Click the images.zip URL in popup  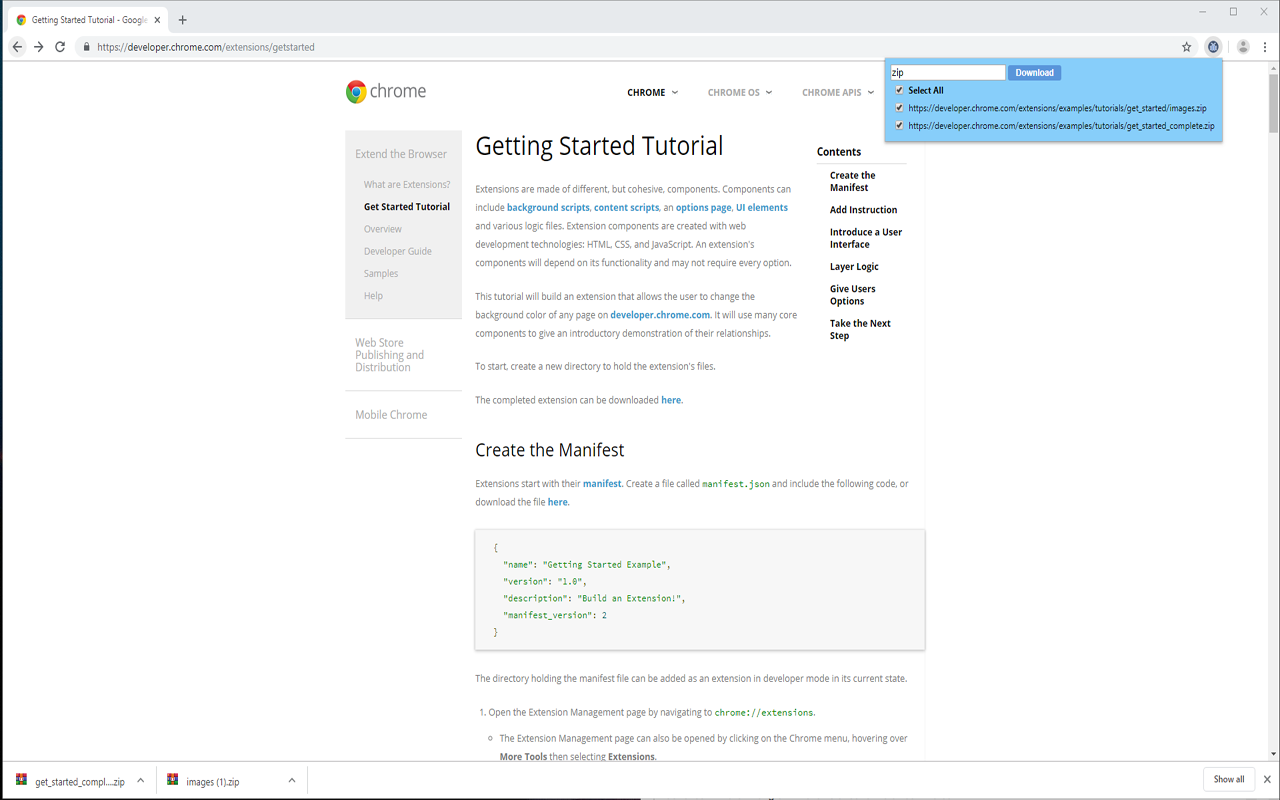pyautogui.click(x=1057, y=108)
